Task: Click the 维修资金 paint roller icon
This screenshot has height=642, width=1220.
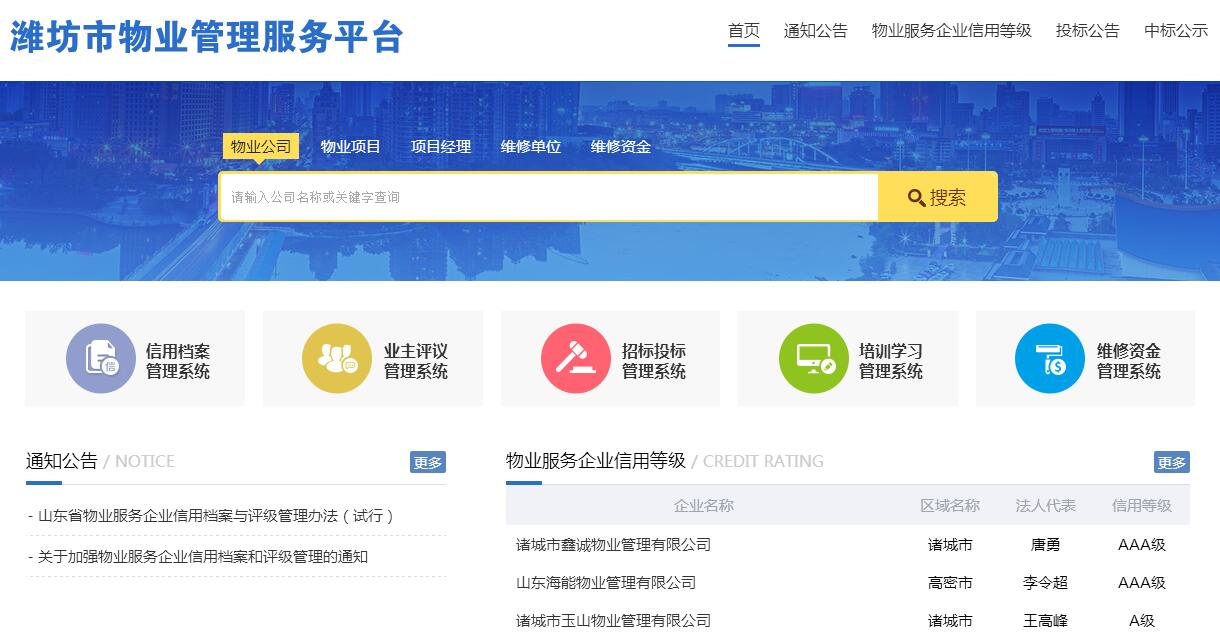Action: click(1049, 359)
